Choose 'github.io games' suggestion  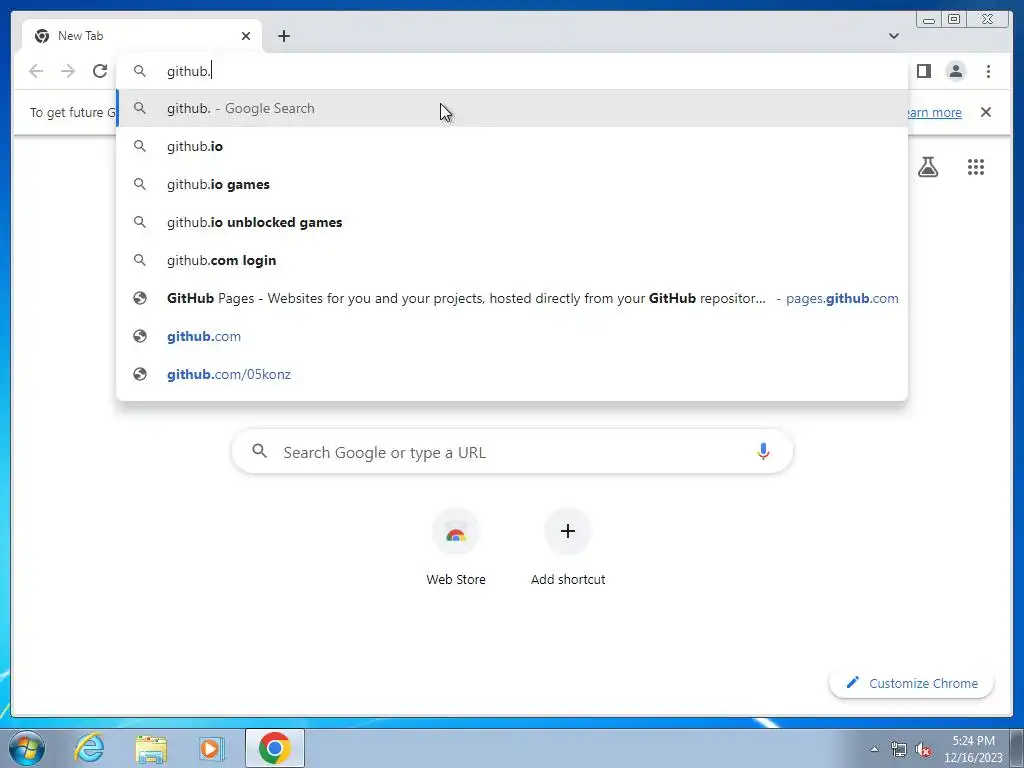(512, 184)
